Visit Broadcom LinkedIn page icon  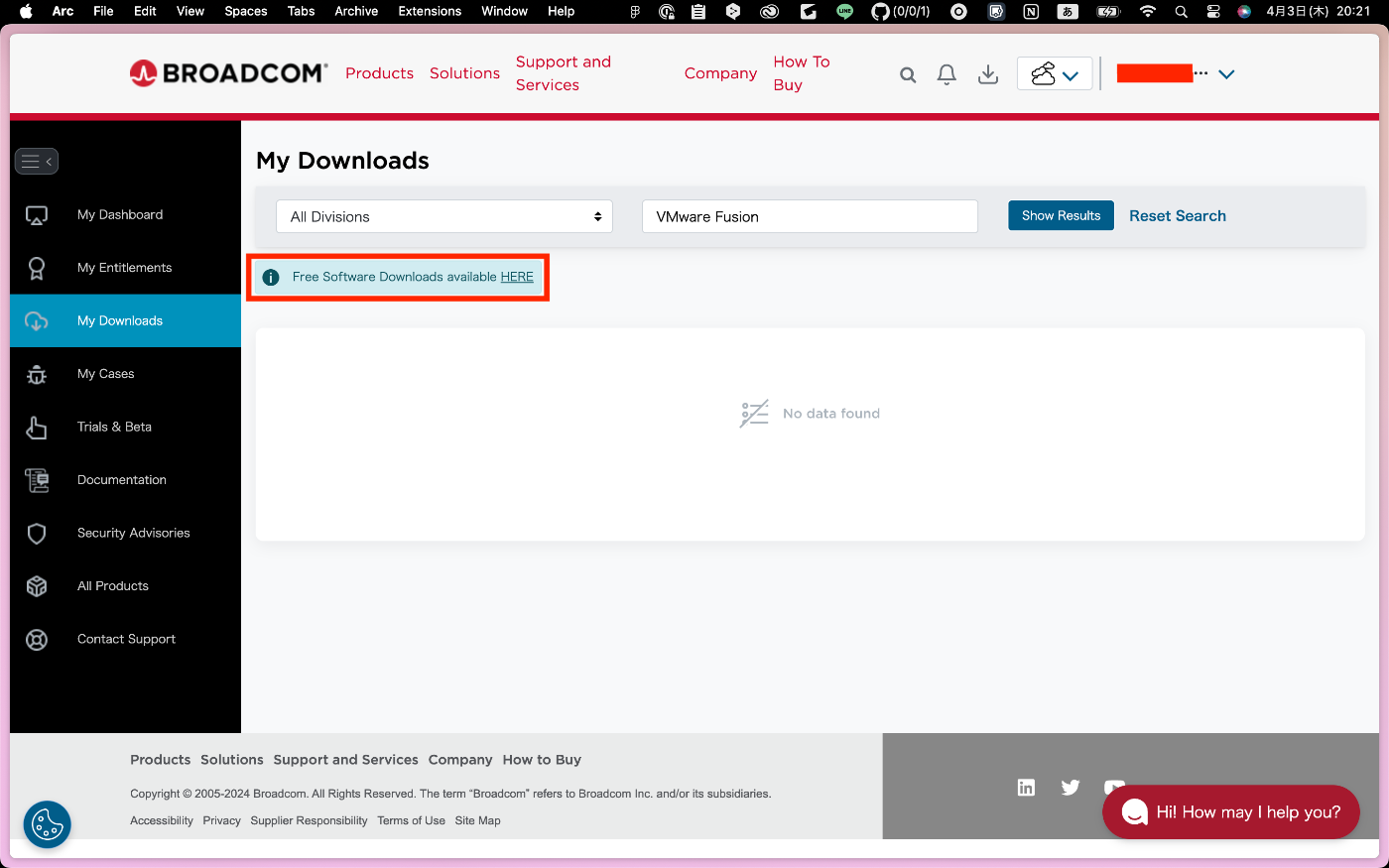(1026, 788)
